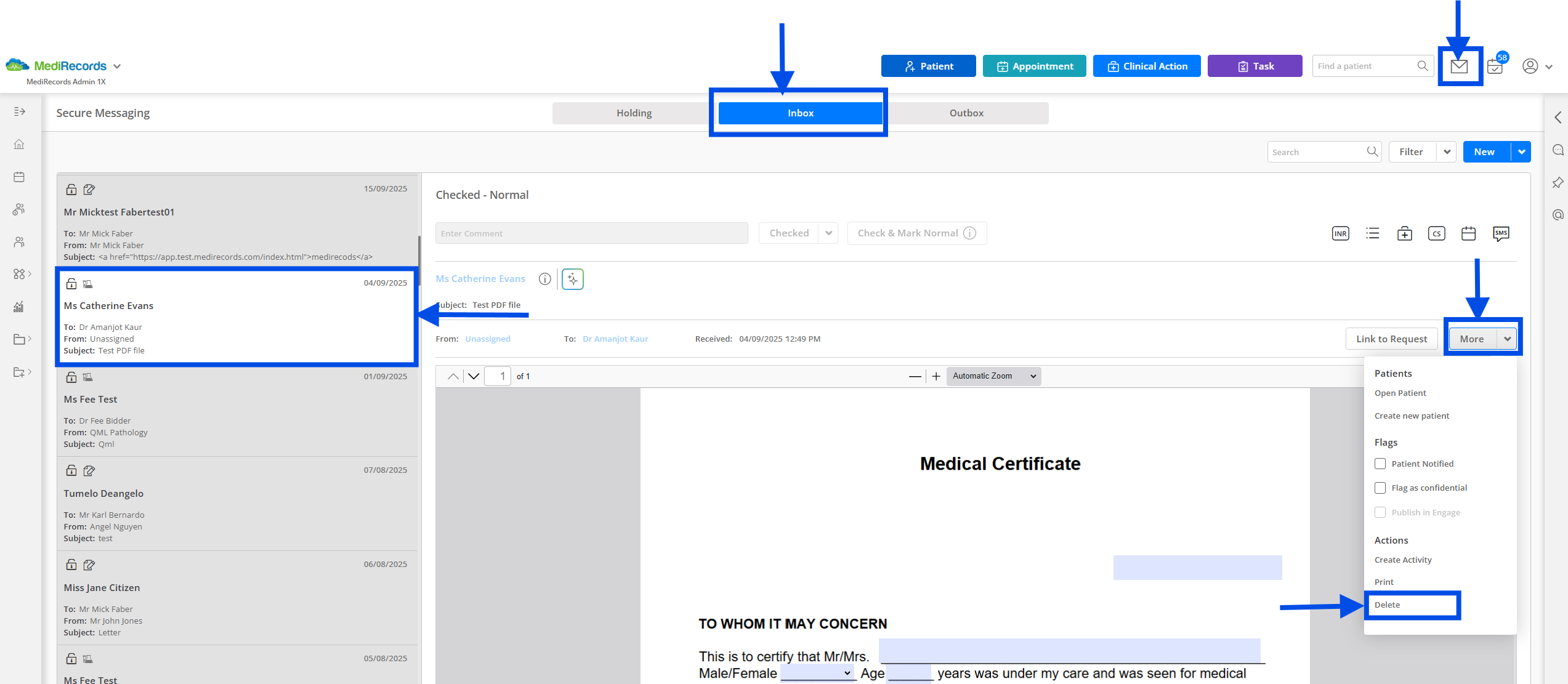The width and height of the screenshot is (1568, 684).
Task: Zoom out the PDF with minus icon
Action: coord(915,376)
